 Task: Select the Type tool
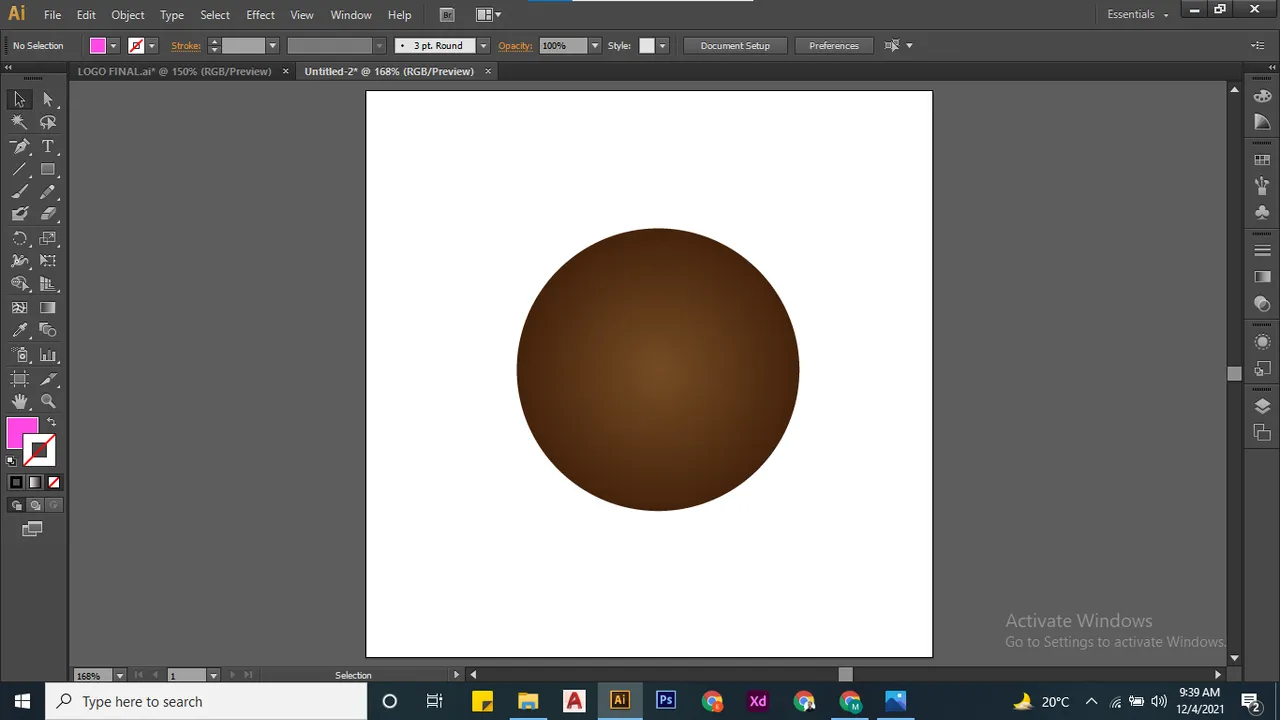tap(48, 146)
